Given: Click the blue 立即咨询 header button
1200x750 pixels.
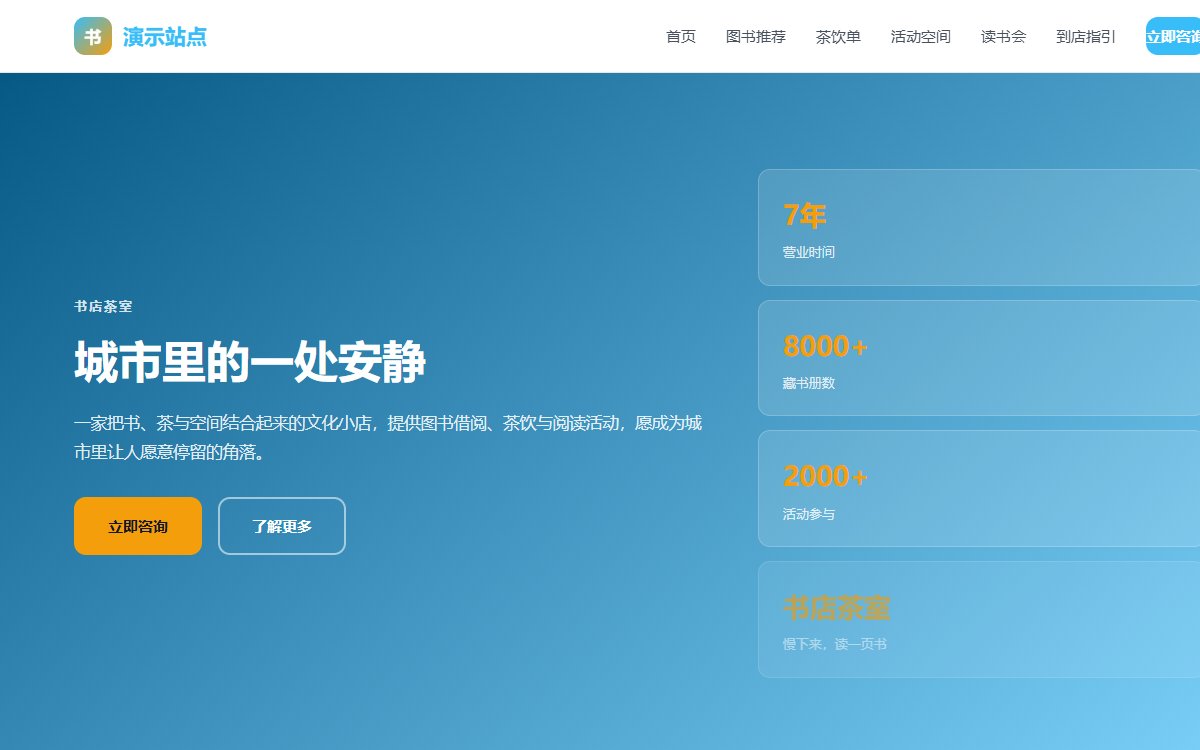Looking at the screenshot, I should [x=1173, y=36].
